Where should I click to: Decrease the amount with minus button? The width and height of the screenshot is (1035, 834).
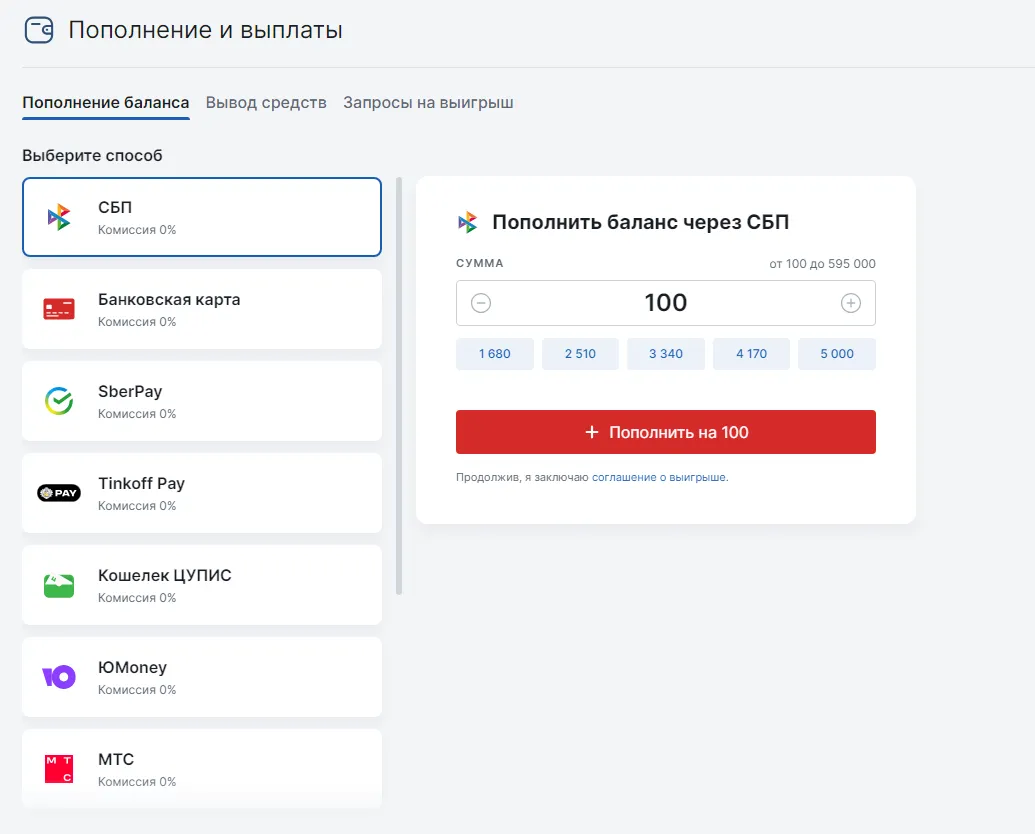click(481, 303)
